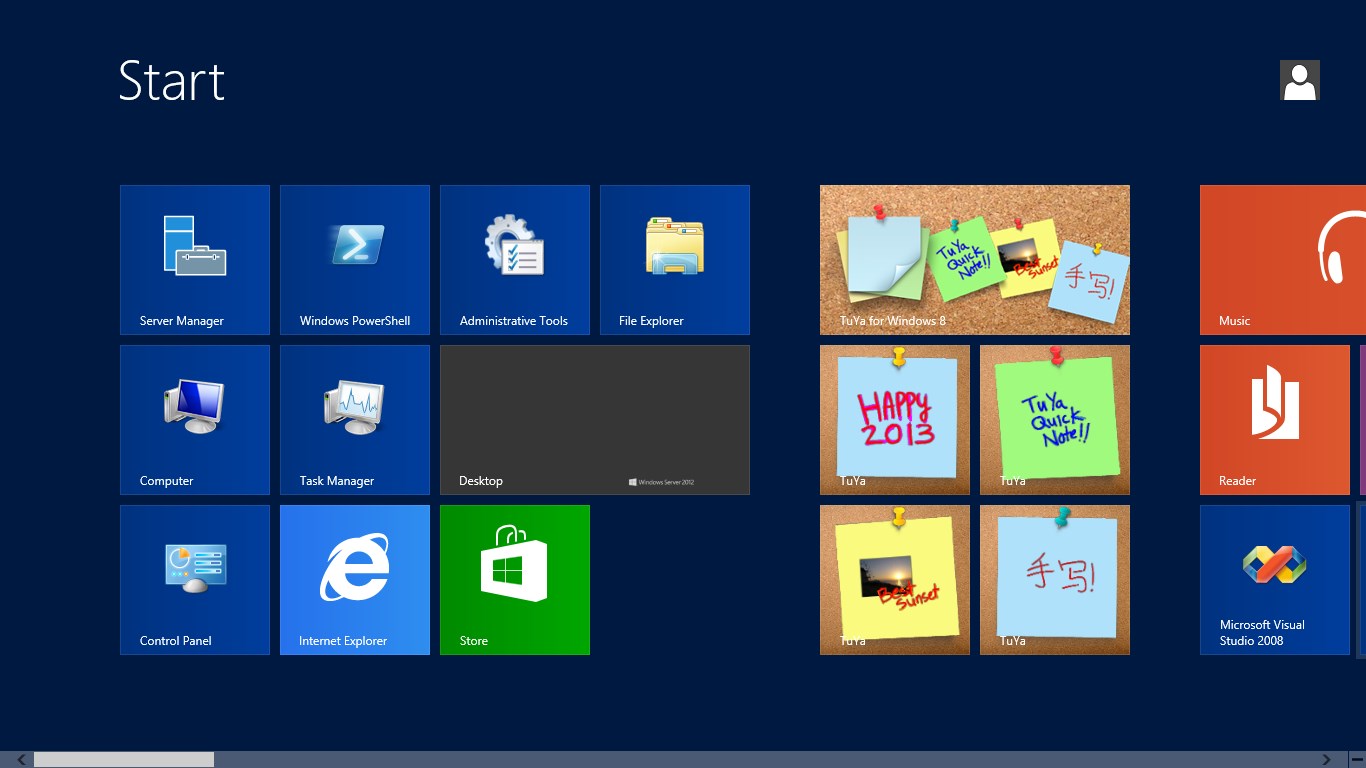The width and height of the screenshot is (1366, 768).
Task: Start Task Manager from its tile
Action: pyautogui.click(x=355, y=420)
